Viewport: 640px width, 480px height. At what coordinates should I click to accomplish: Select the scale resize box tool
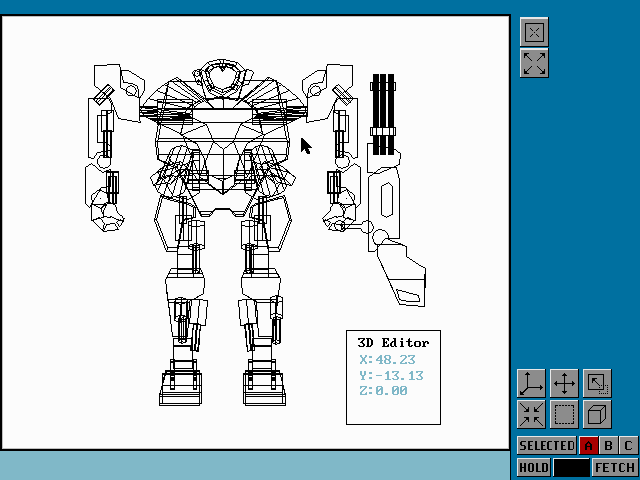coord(597,383)
